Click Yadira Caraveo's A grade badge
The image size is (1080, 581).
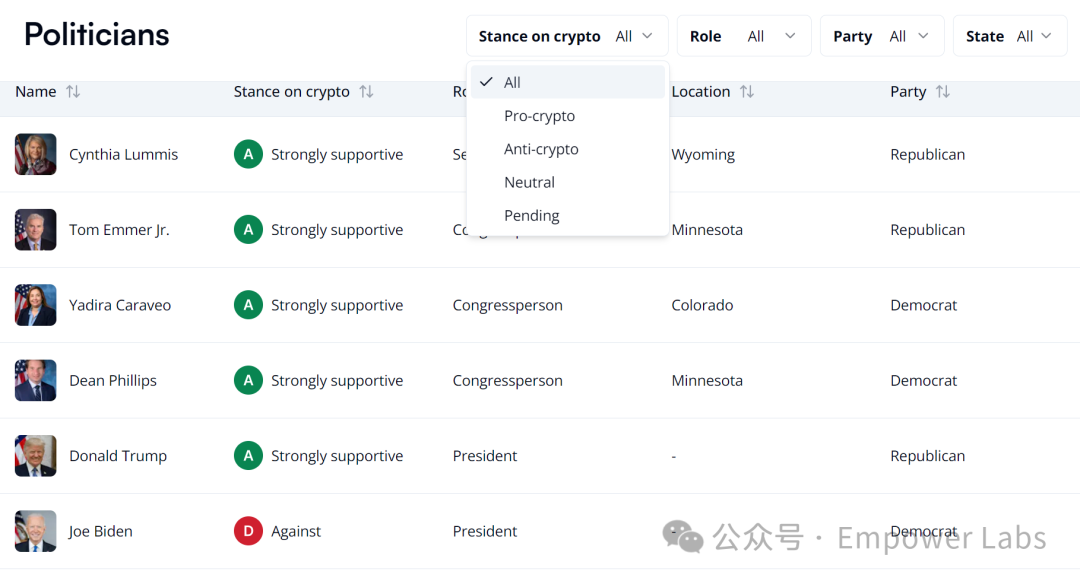tap(248, 305)
